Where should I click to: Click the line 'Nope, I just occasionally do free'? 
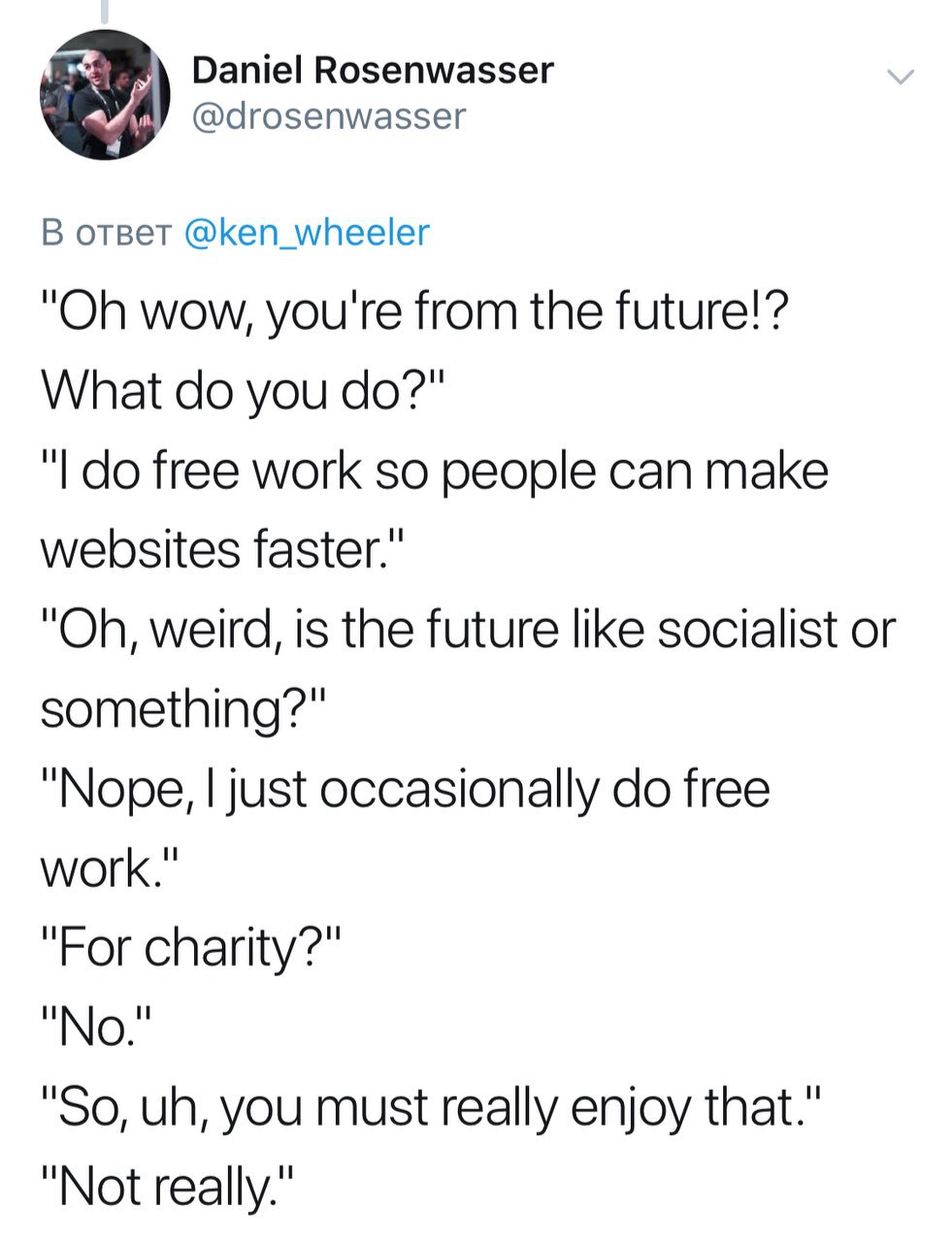click(x=406, y=789)
